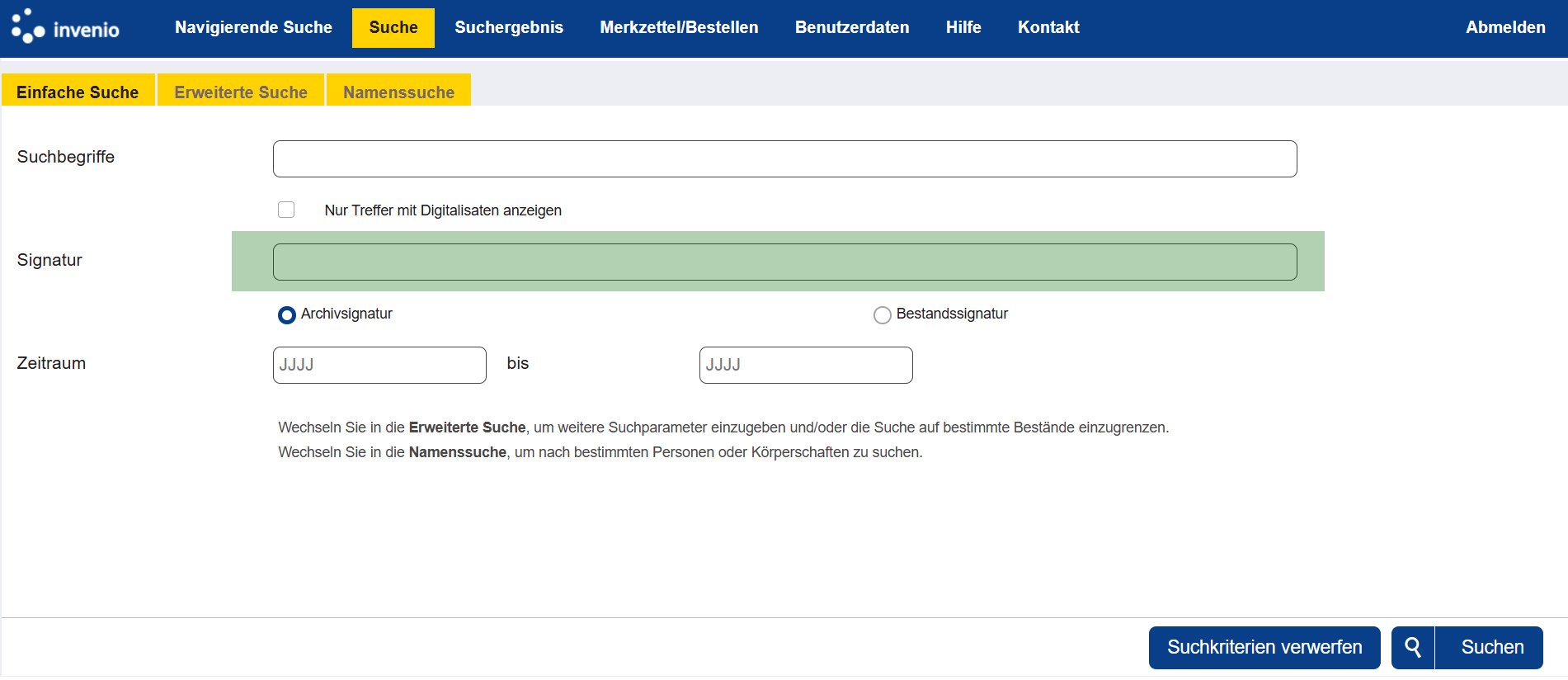The height and width of the screenshot is (680, 1568).
Task: Go to the Suche menu item
Action: (x=393, y=27)
